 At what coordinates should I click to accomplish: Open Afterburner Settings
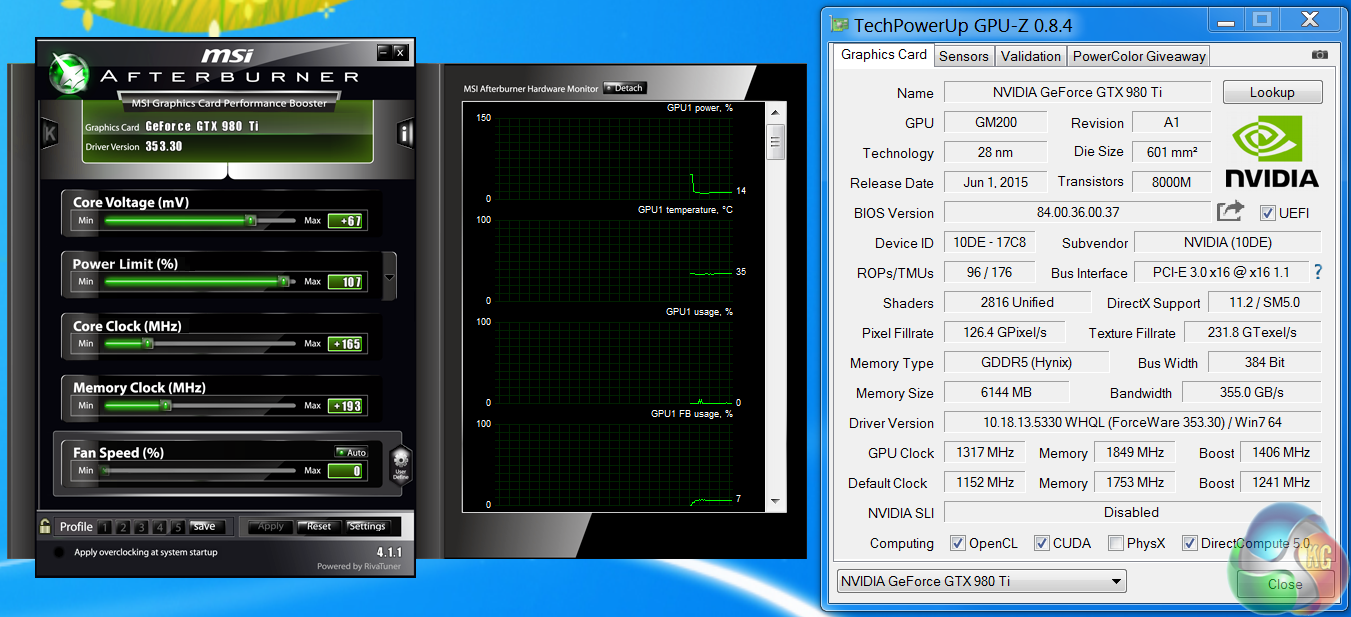pos(367,526)
